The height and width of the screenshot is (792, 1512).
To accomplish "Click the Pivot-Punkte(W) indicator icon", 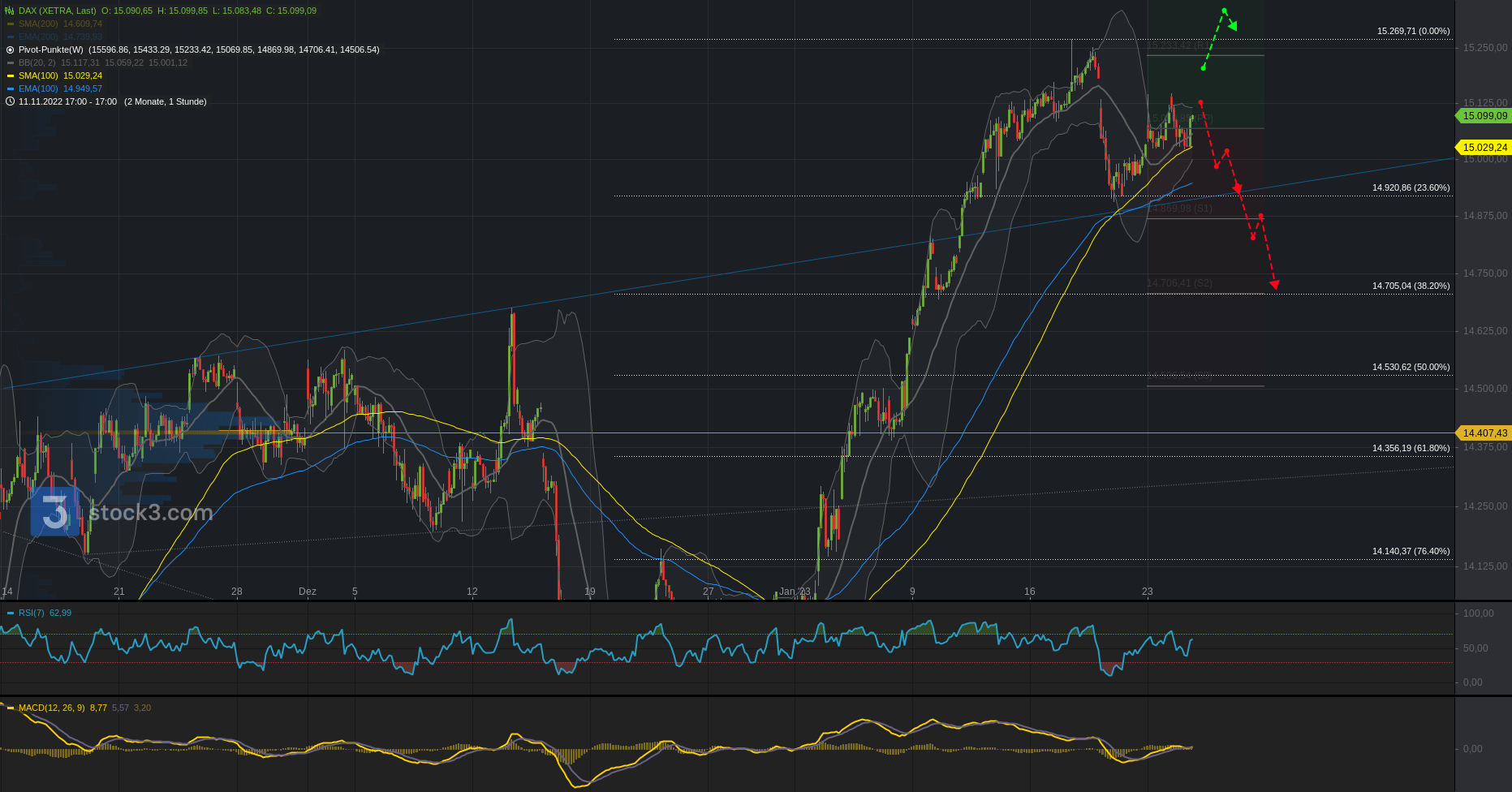I will click(10, 49).
